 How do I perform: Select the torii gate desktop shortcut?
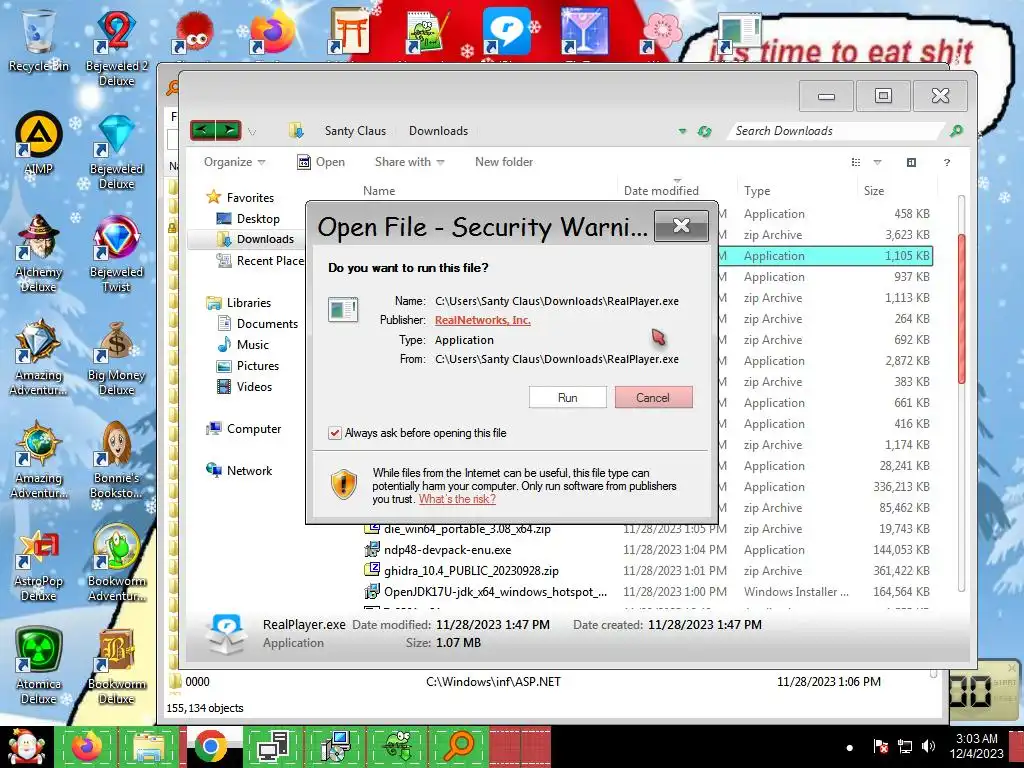coord(349,31)
